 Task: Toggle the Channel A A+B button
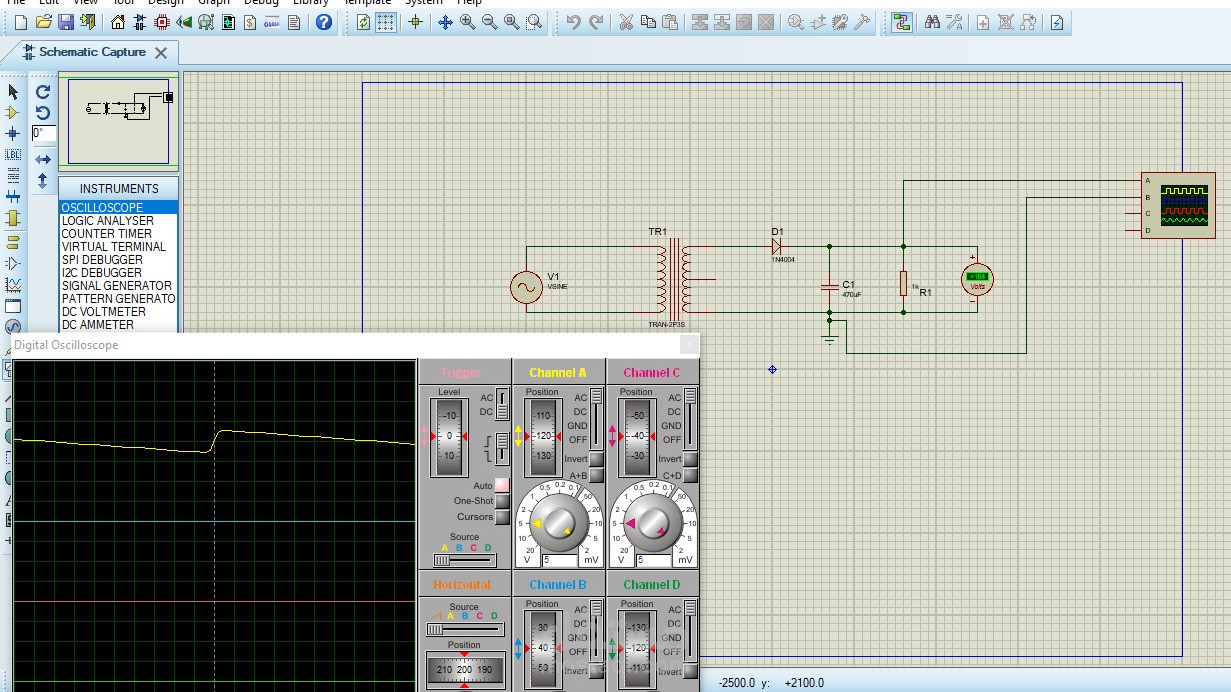(x=596, y=476)
